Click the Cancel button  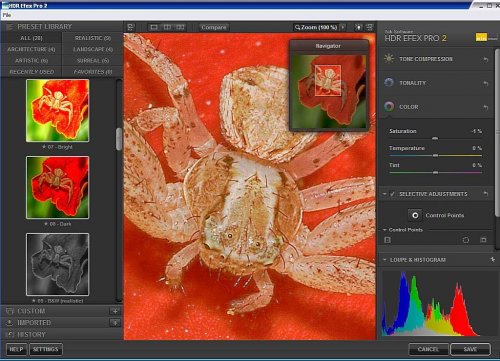coord(428,349)
